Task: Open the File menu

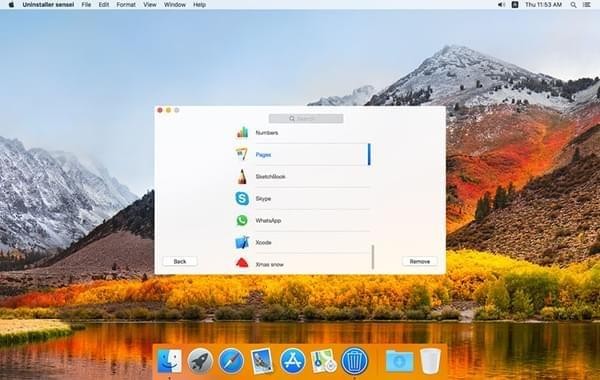Action: 86,5
